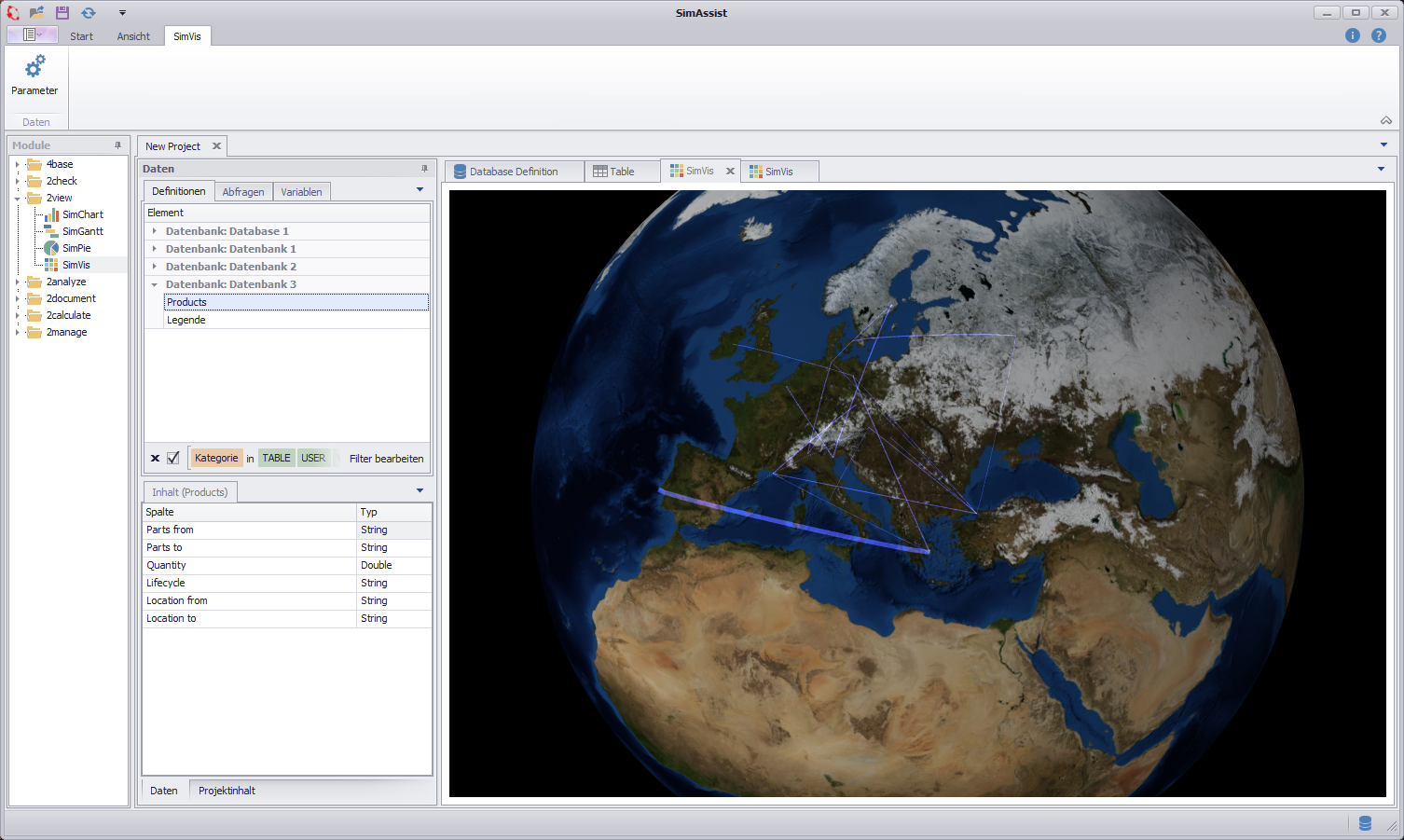This screenshot has height=840, width=1404.
Task: Select the Lifecycle column row
Action: (x=287, y=583)
